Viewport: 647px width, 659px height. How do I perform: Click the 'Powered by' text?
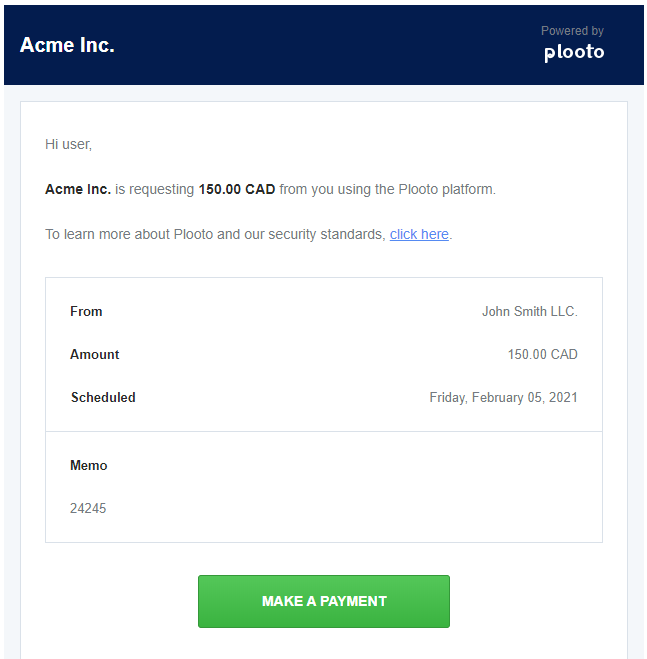point(572,31)
